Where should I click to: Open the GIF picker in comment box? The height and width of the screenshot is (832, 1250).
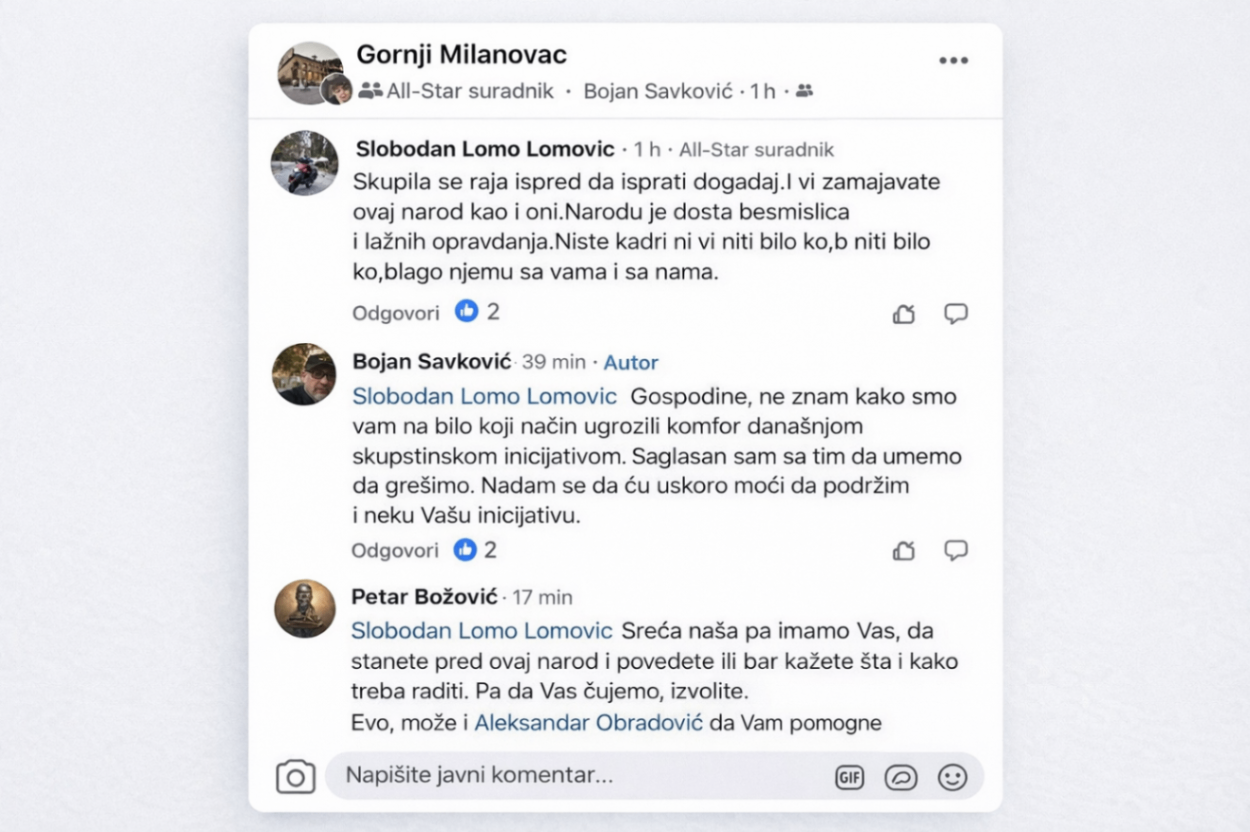point(849,777)
